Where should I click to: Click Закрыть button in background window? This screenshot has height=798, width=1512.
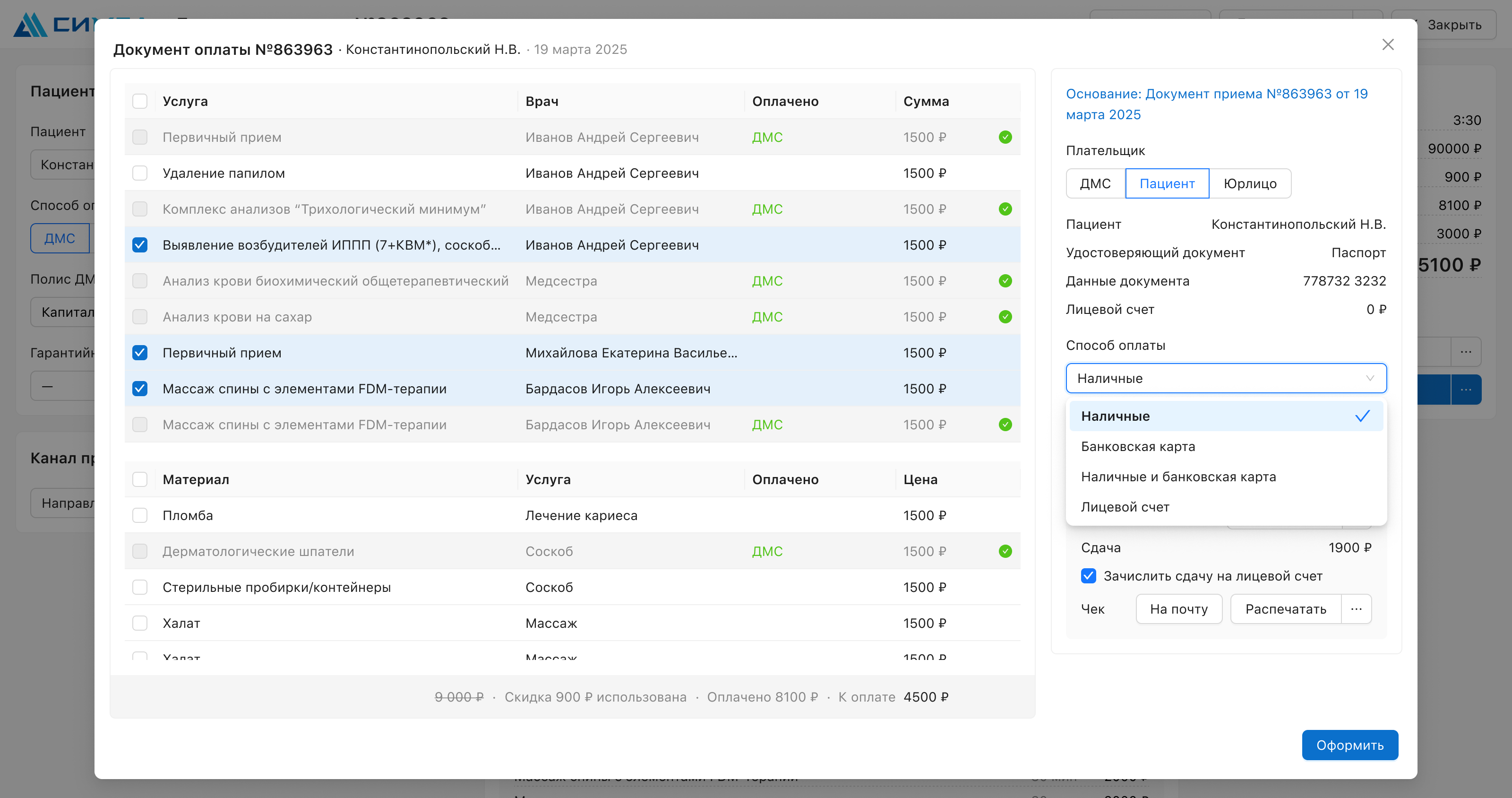coord(1454,25)
